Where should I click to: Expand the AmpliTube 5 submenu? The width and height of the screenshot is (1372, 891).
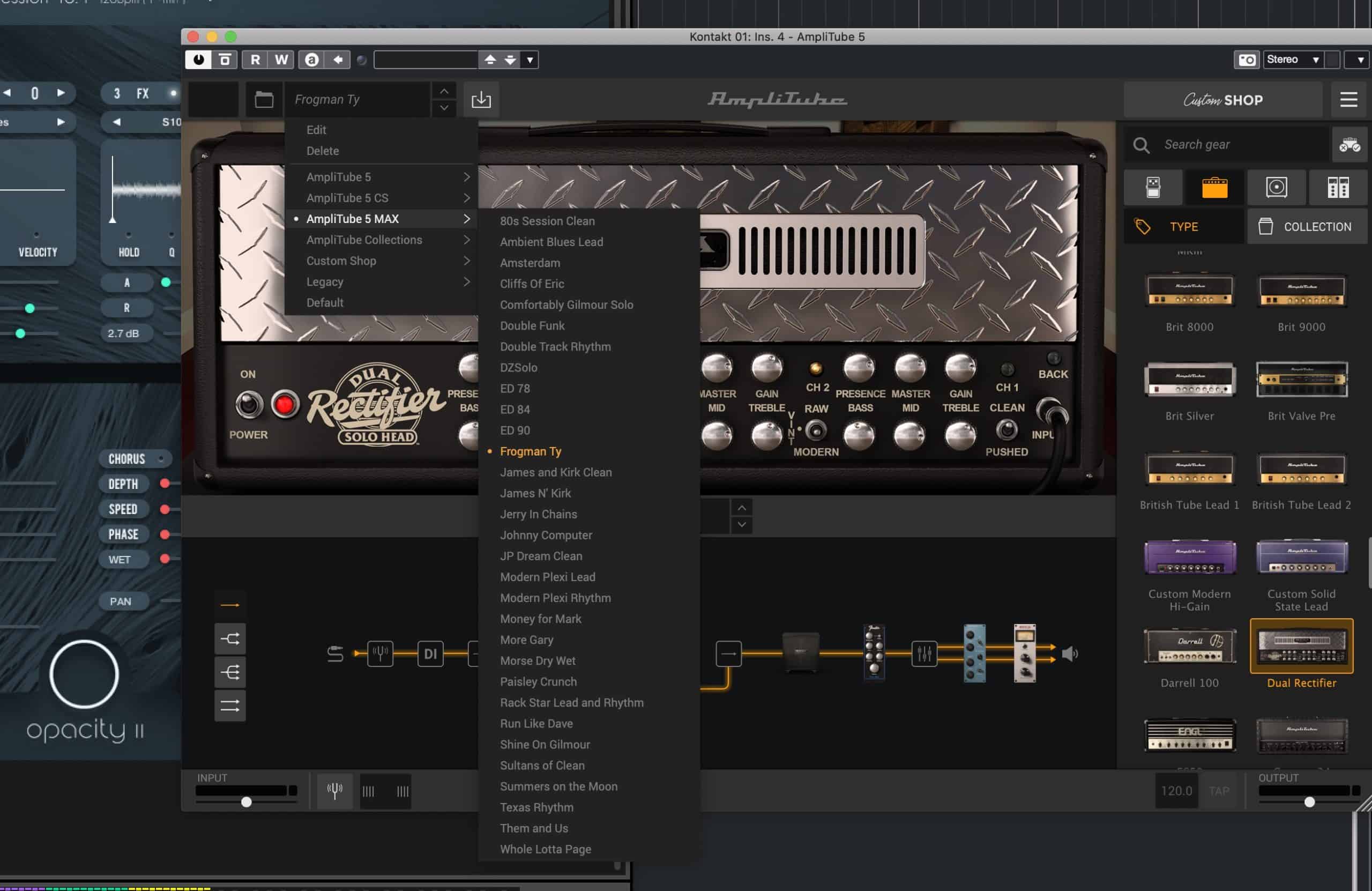click(382, 177)
